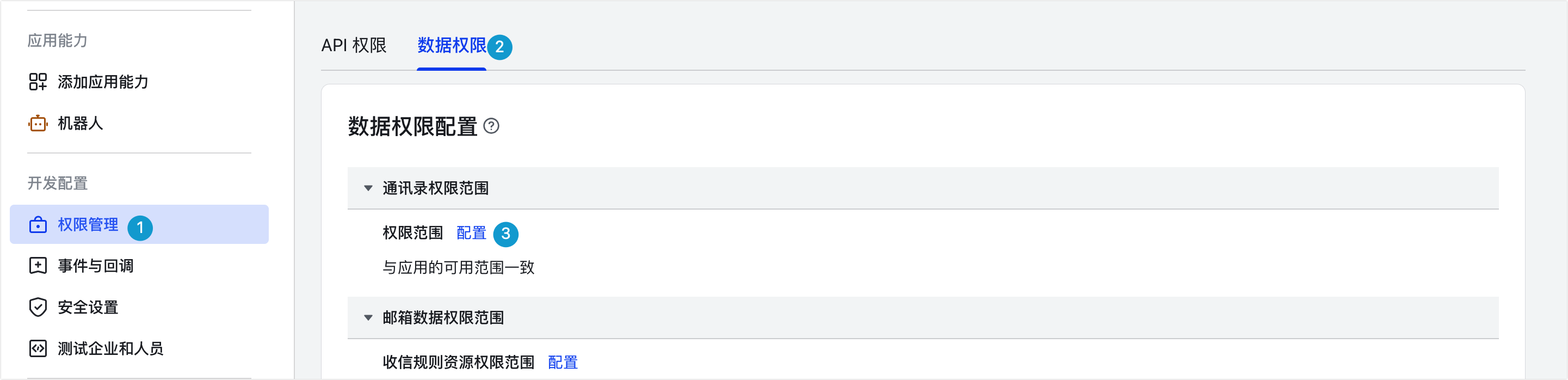Select the 安全设置 shield icon
This screenshot has width=1568, height=380.
(x=38, y=308)
